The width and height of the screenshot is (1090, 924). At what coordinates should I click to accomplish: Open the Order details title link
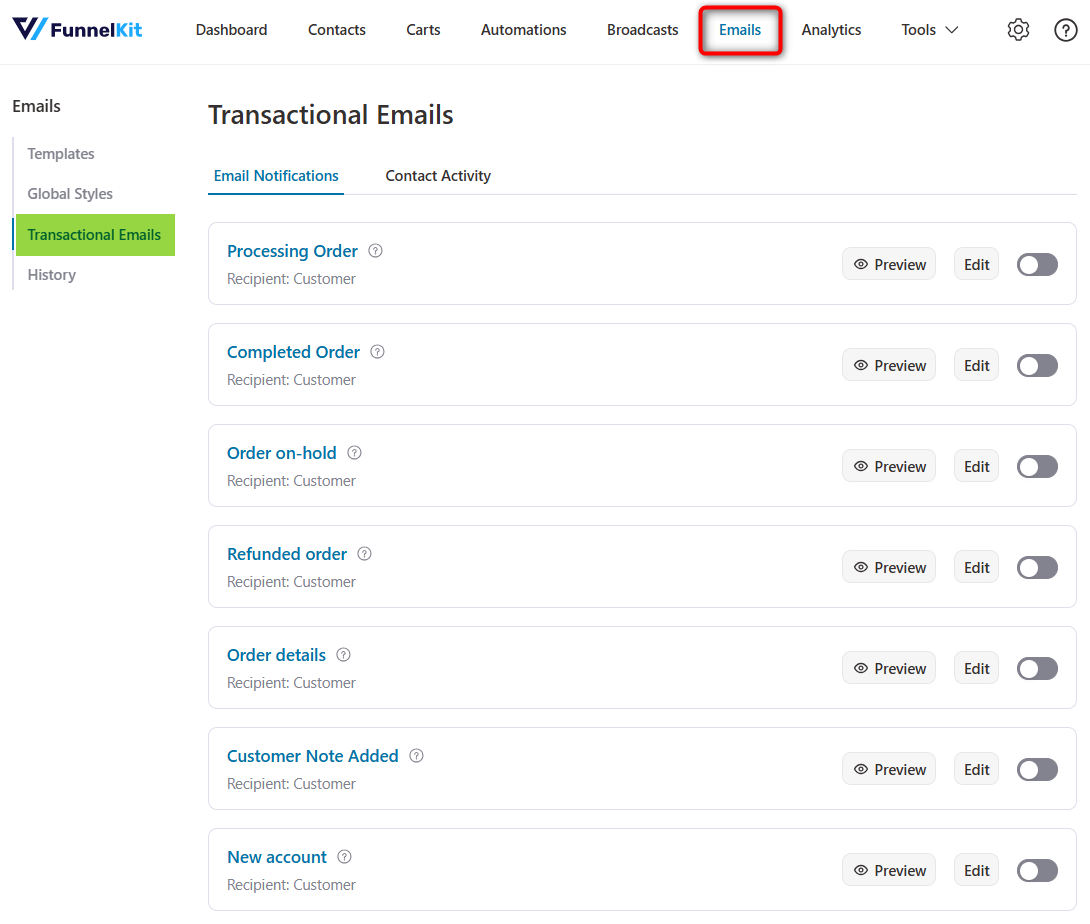(x=276, y=654)
